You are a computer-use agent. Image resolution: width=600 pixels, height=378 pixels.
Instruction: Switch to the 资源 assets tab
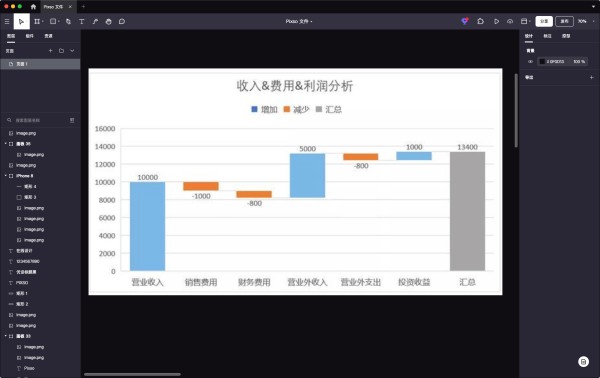click(x=48, y=36)
